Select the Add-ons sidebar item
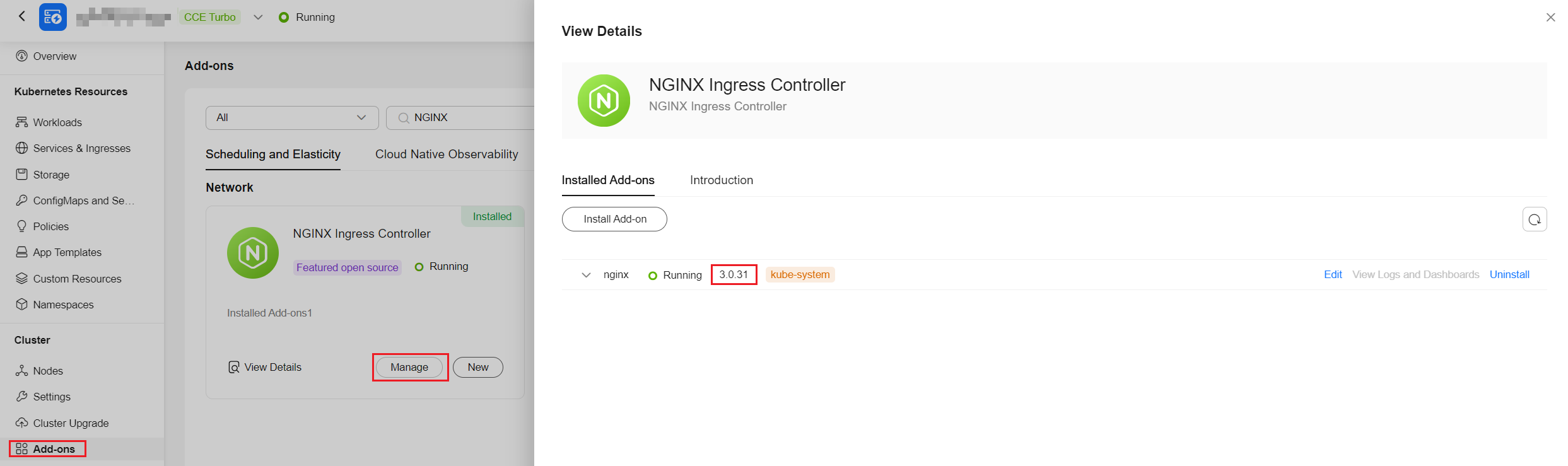The image size is (1568, 466). 47,449
